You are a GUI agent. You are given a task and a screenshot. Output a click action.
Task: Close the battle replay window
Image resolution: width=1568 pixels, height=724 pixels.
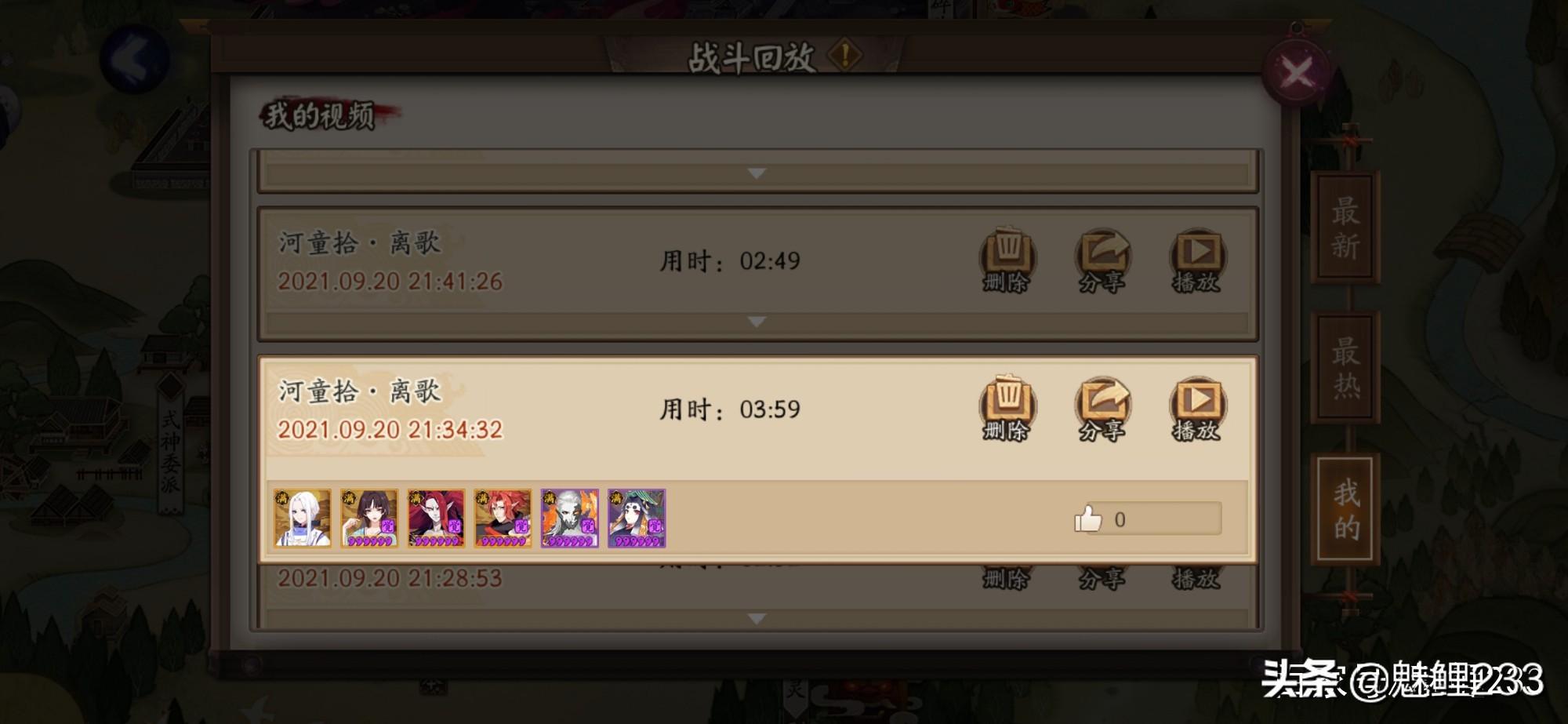point(1296,74)
